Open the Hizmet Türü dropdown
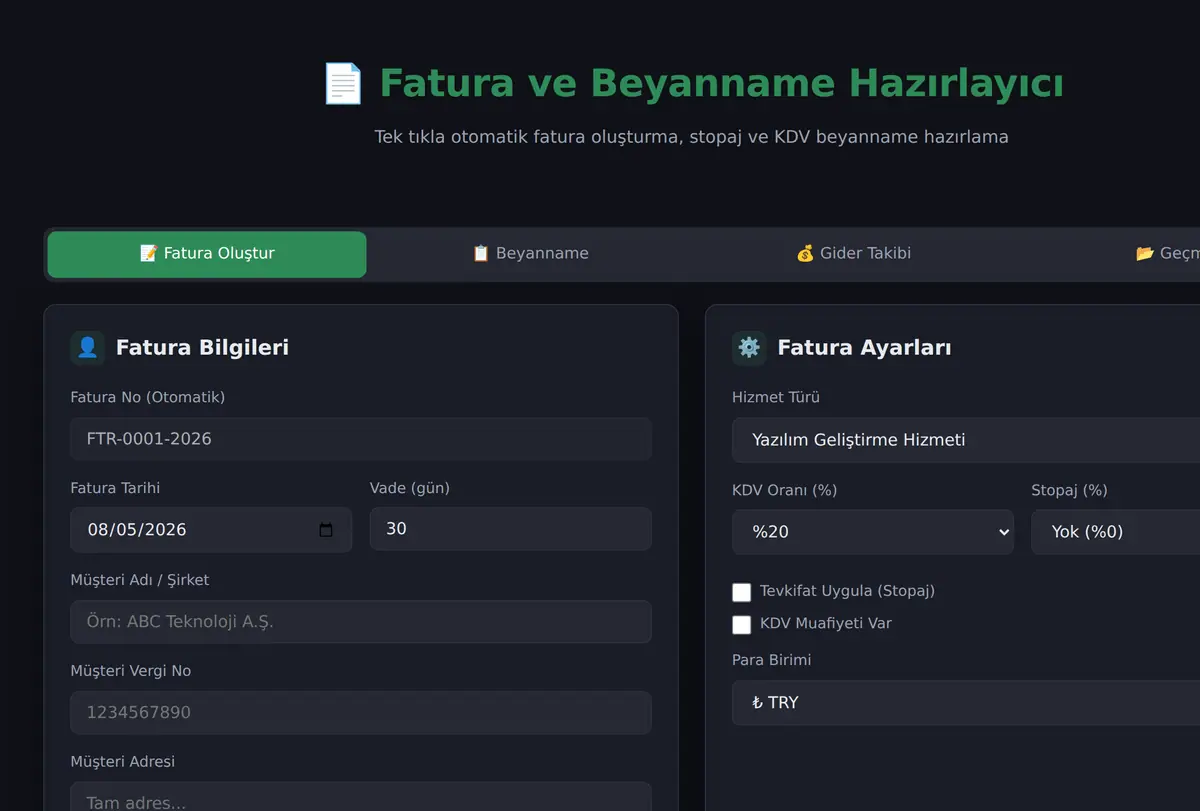The height and width of the screenshot is (811, 1200). 966,440
